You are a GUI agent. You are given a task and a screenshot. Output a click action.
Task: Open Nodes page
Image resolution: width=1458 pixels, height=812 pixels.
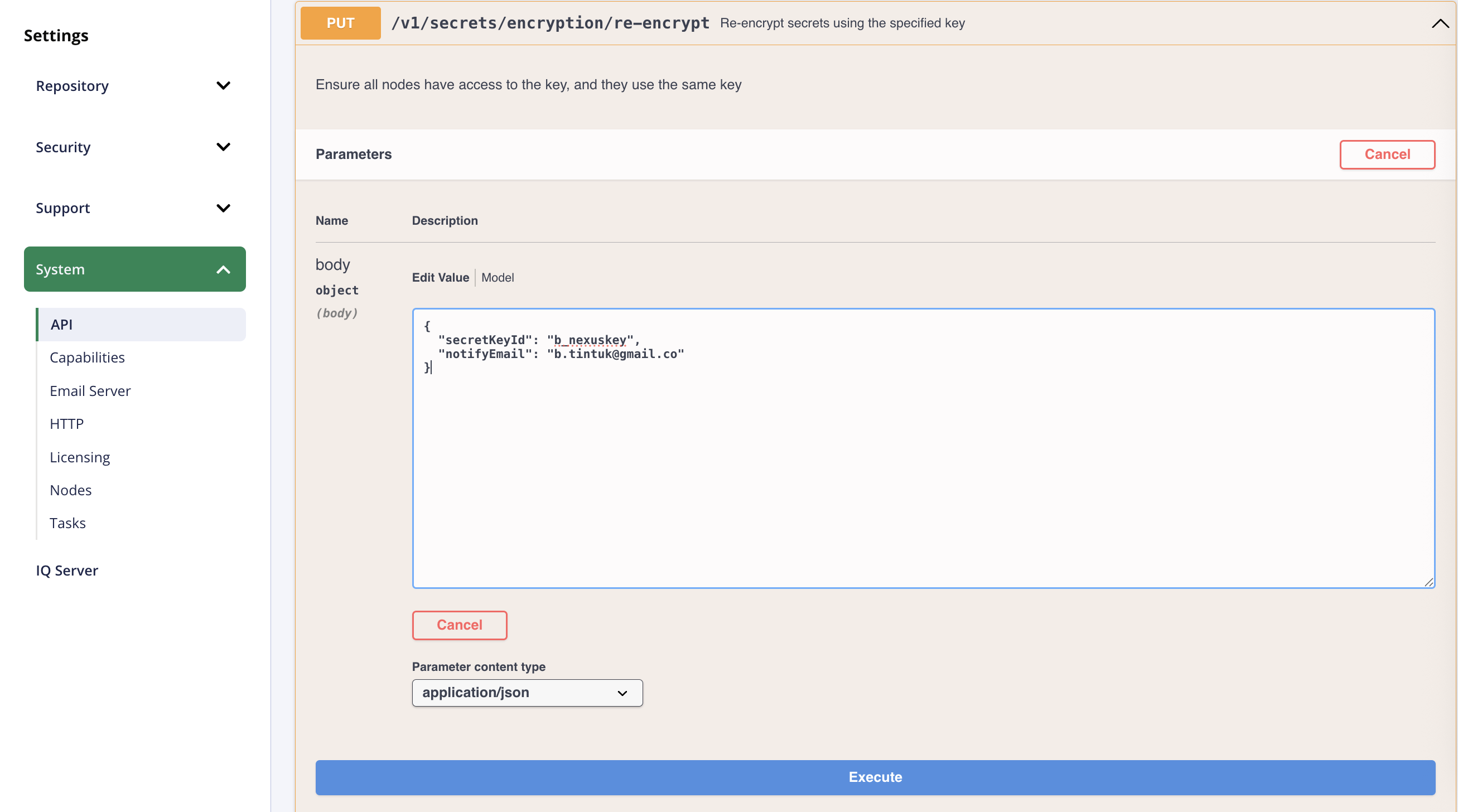point(71,490)
